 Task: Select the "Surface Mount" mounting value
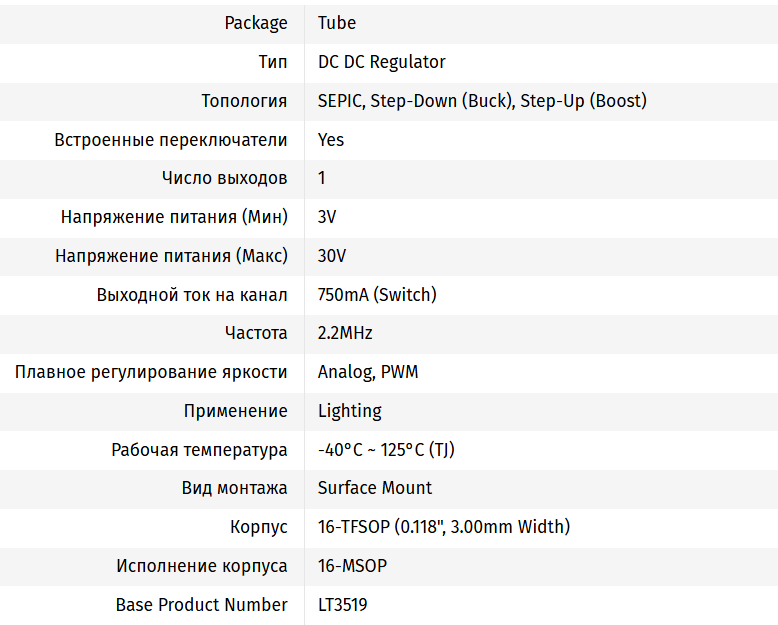[375, 488]
